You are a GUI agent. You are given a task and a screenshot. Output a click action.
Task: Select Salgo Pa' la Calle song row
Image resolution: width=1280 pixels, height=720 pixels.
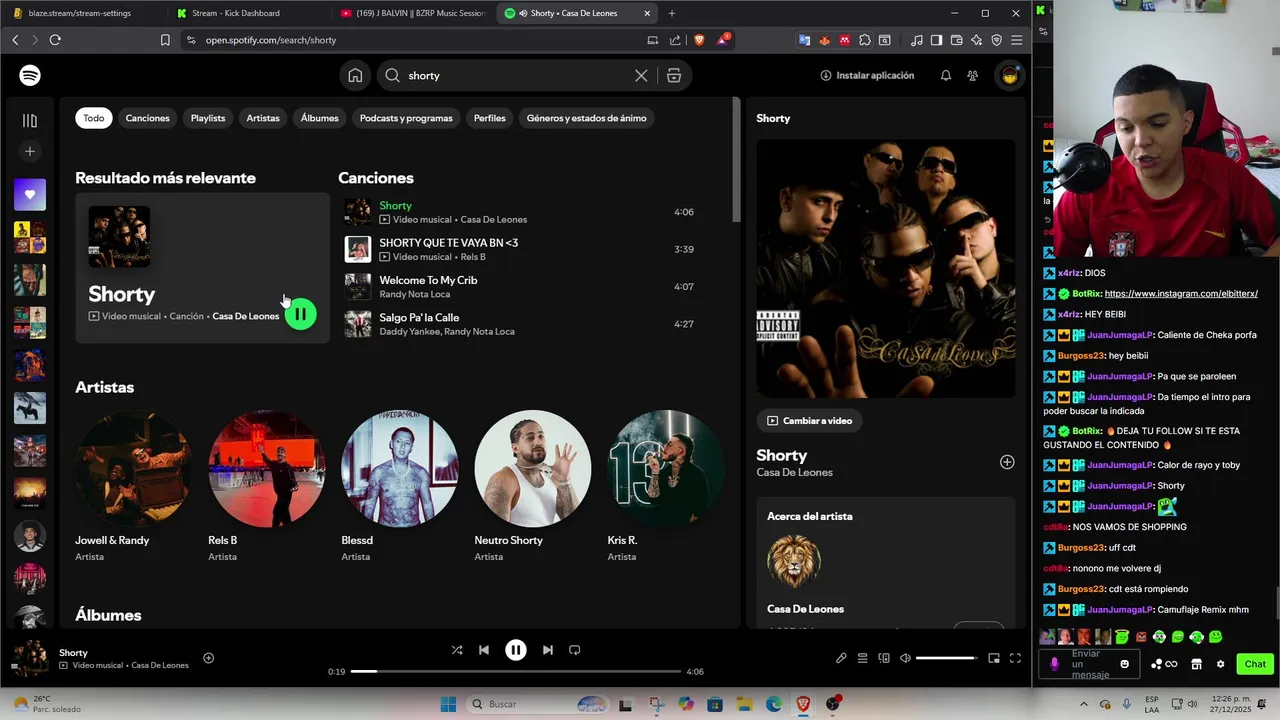(520, 324)
